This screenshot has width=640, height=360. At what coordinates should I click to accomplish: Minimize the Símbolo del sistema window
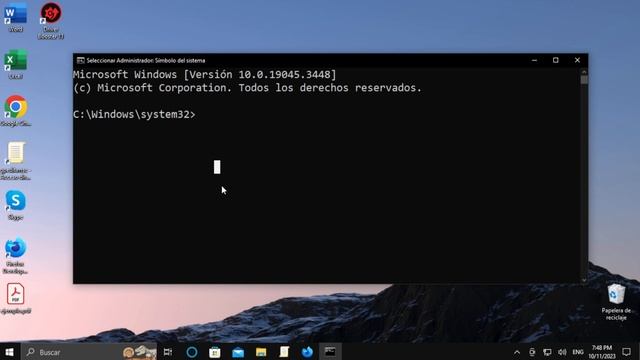[x=534, y=60]
